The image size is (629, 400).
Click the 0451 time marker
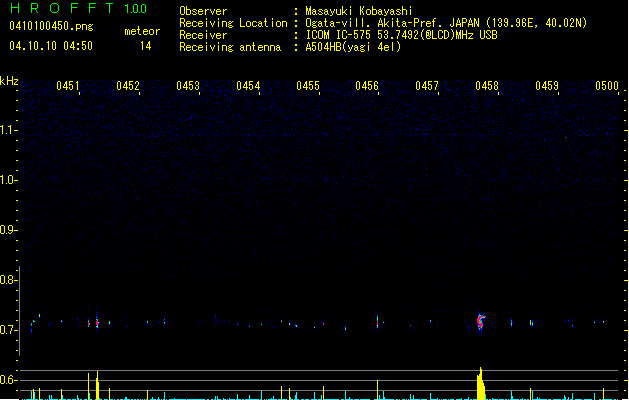[x=68, y=87]
